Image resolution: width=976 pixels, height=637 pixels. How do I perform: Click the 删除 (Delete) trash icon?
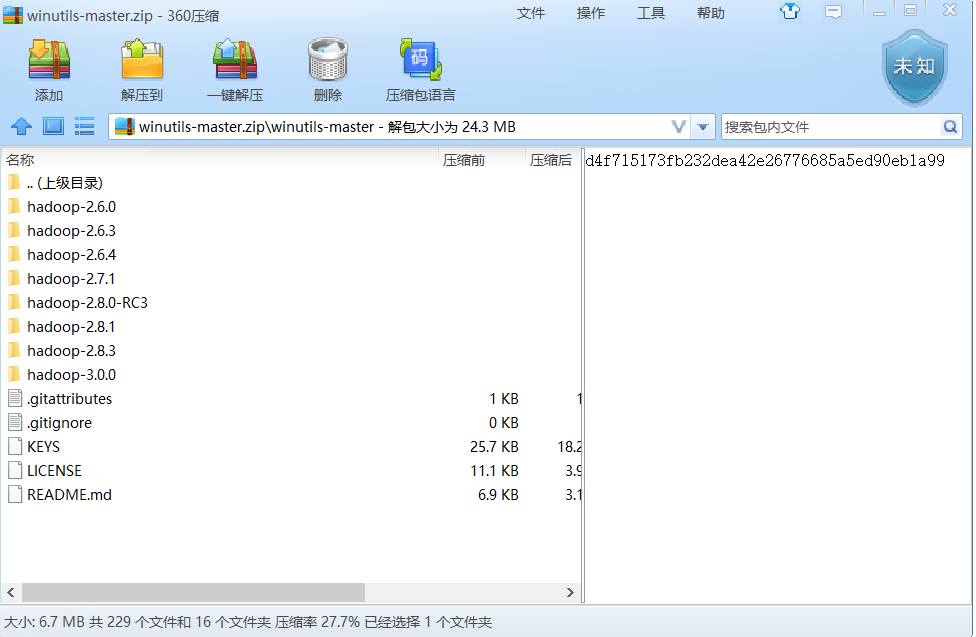[x=327, y=60]
